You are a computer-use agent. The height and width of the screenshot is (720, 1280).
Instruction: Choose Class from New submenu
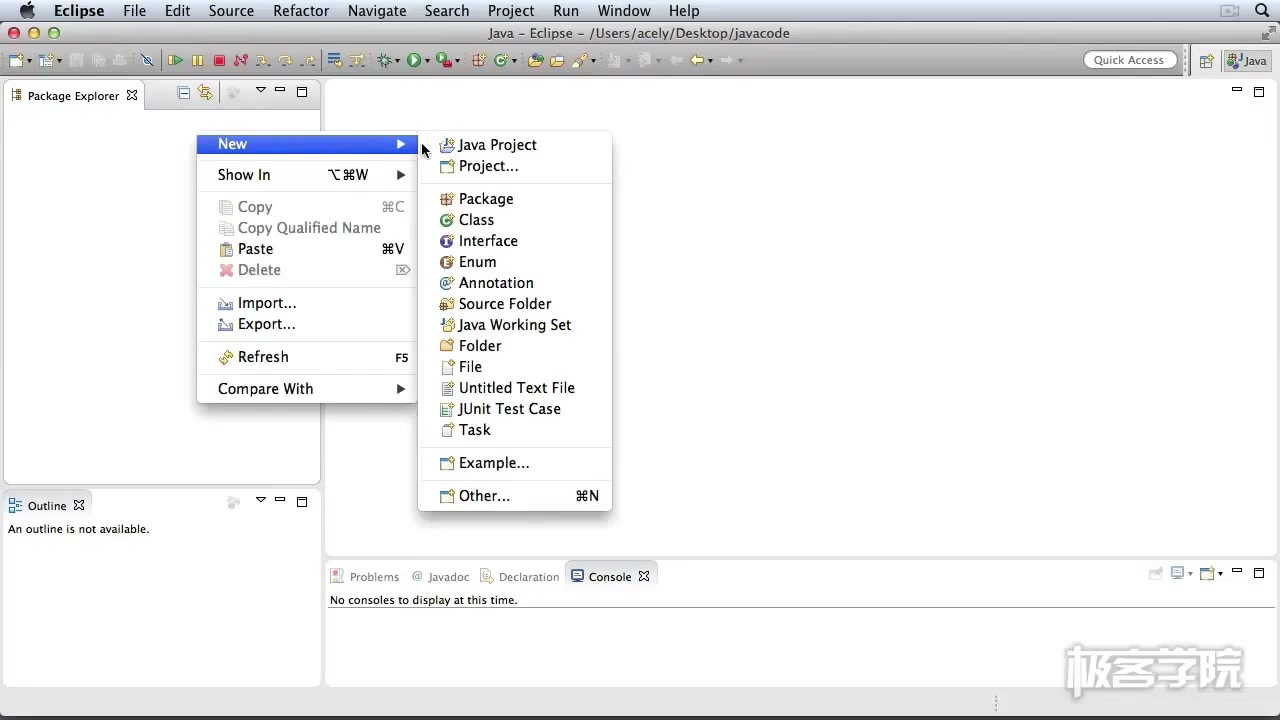point(514,219)
